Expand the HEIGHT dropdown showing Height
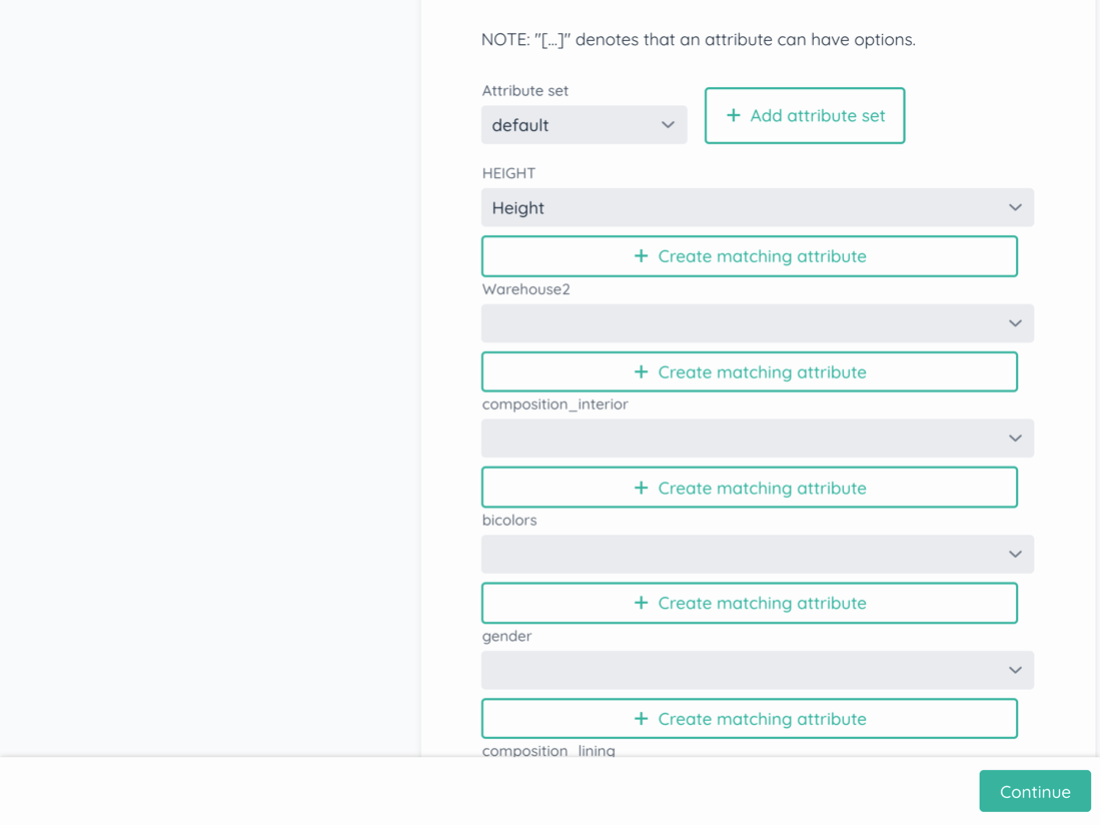1100x825 pixels. [x=756, y=208]
